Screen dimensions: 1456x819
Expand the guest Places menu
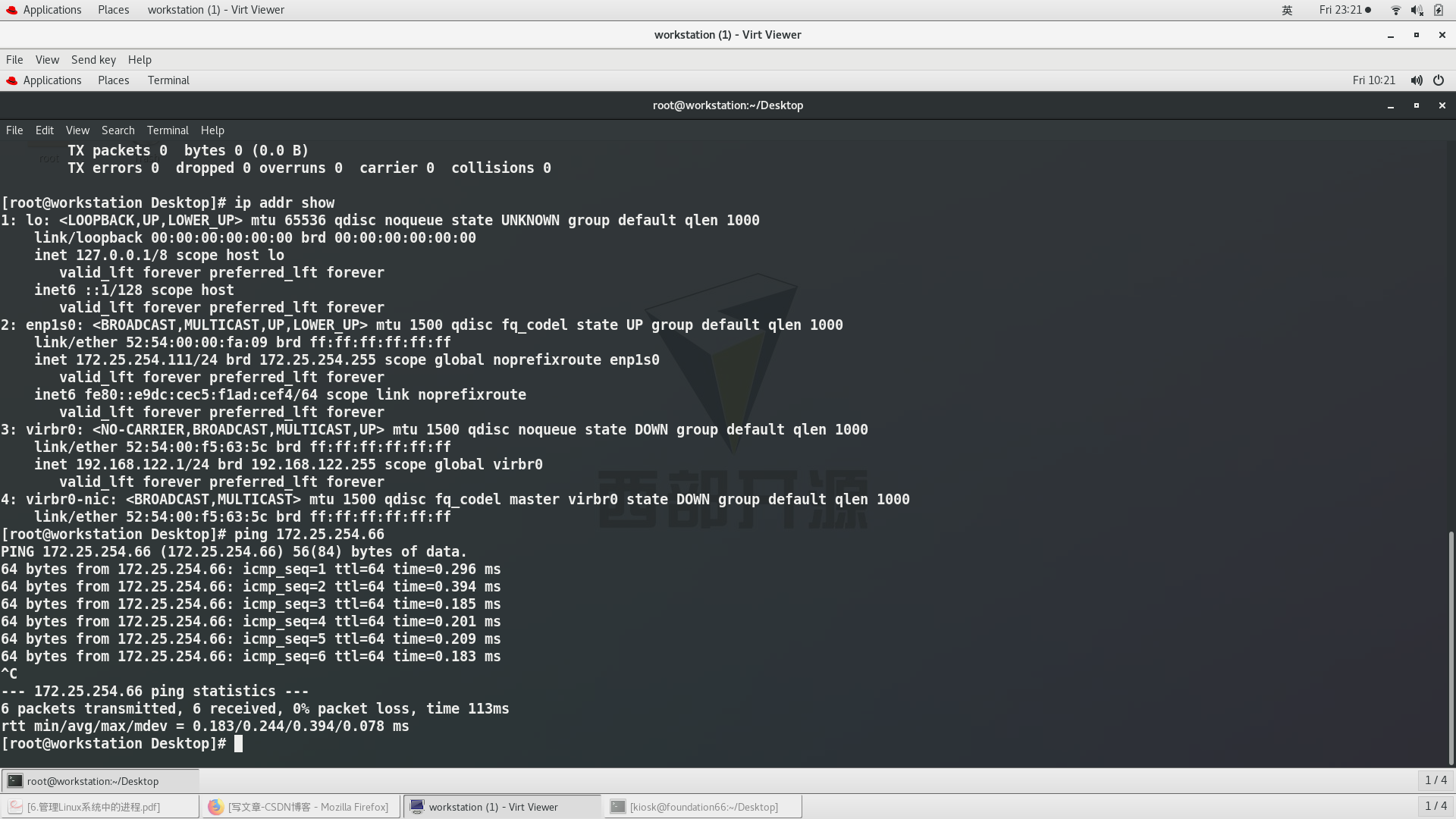click(113, 80)
